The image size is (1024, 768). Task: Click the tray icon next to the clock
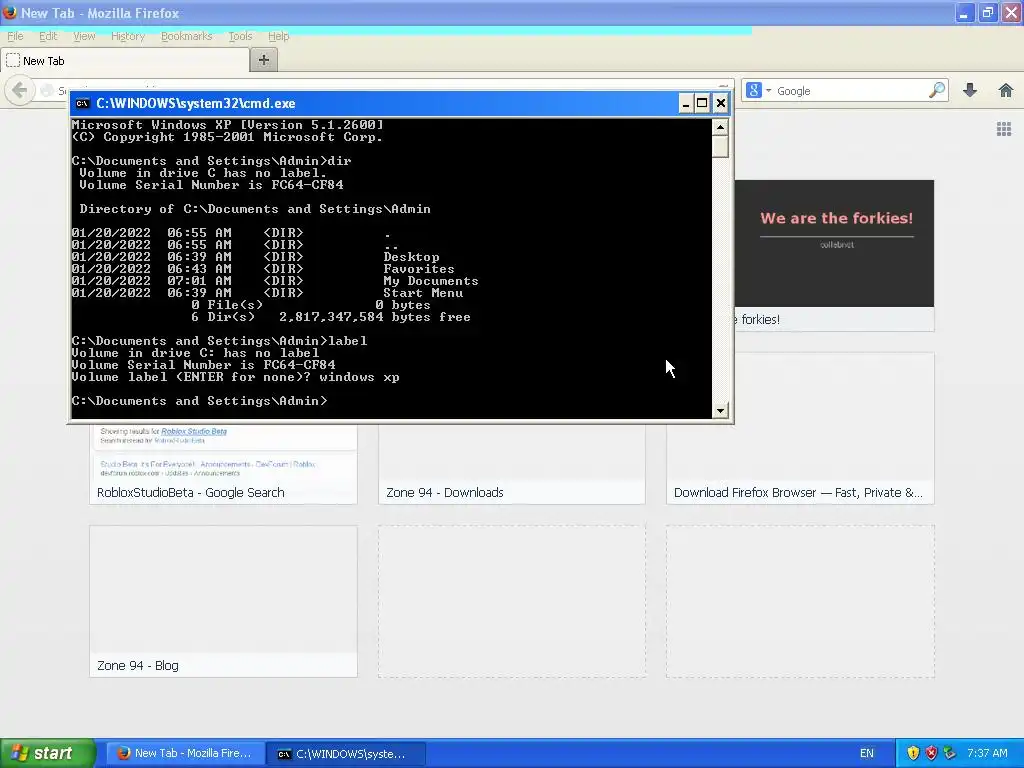950,753
